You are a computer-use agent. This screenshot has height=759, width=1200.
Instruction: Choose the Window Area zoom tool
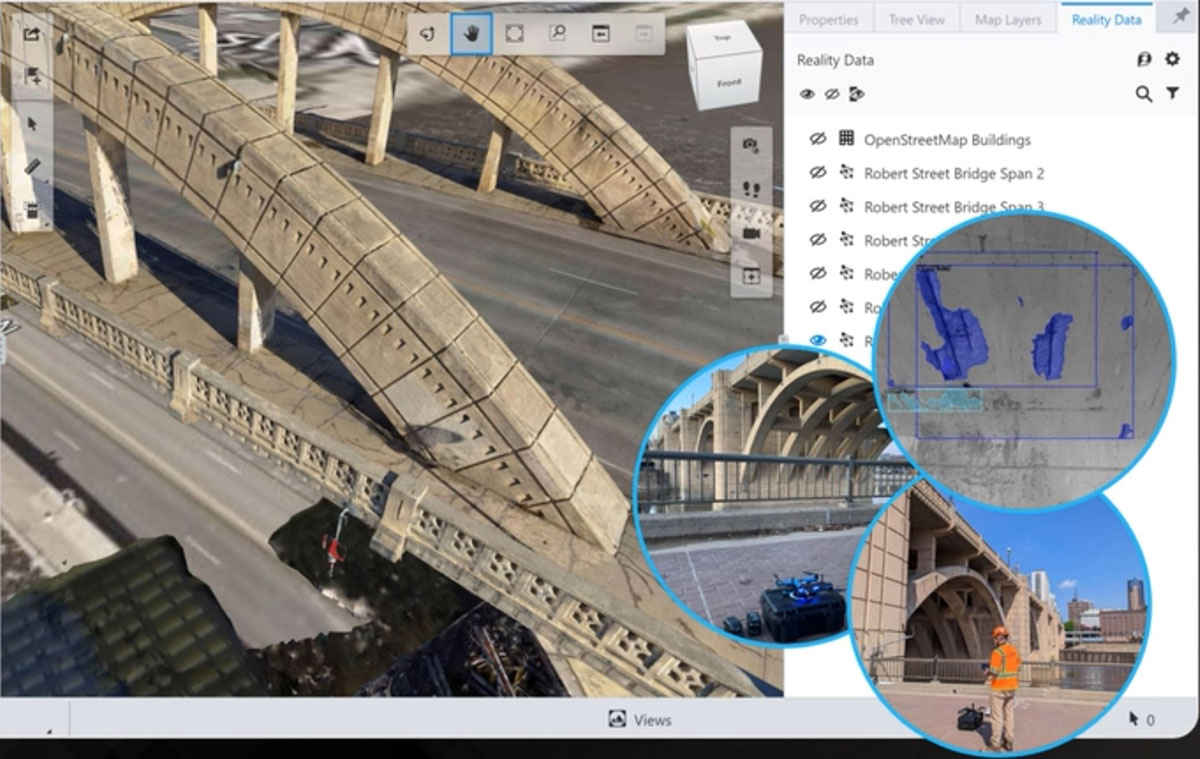click(x=558, y=34)
